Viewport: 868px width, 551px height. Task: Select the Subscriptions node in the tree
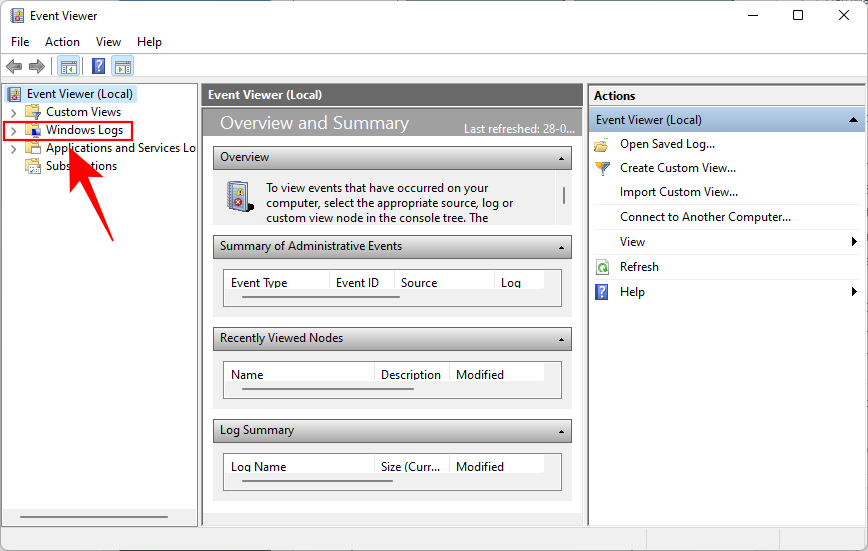(80, 166)
